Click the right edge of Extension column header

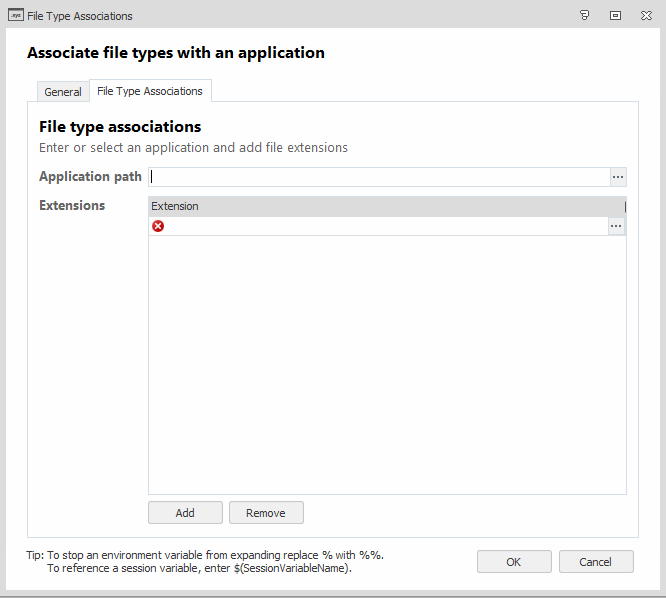(625, 206)
